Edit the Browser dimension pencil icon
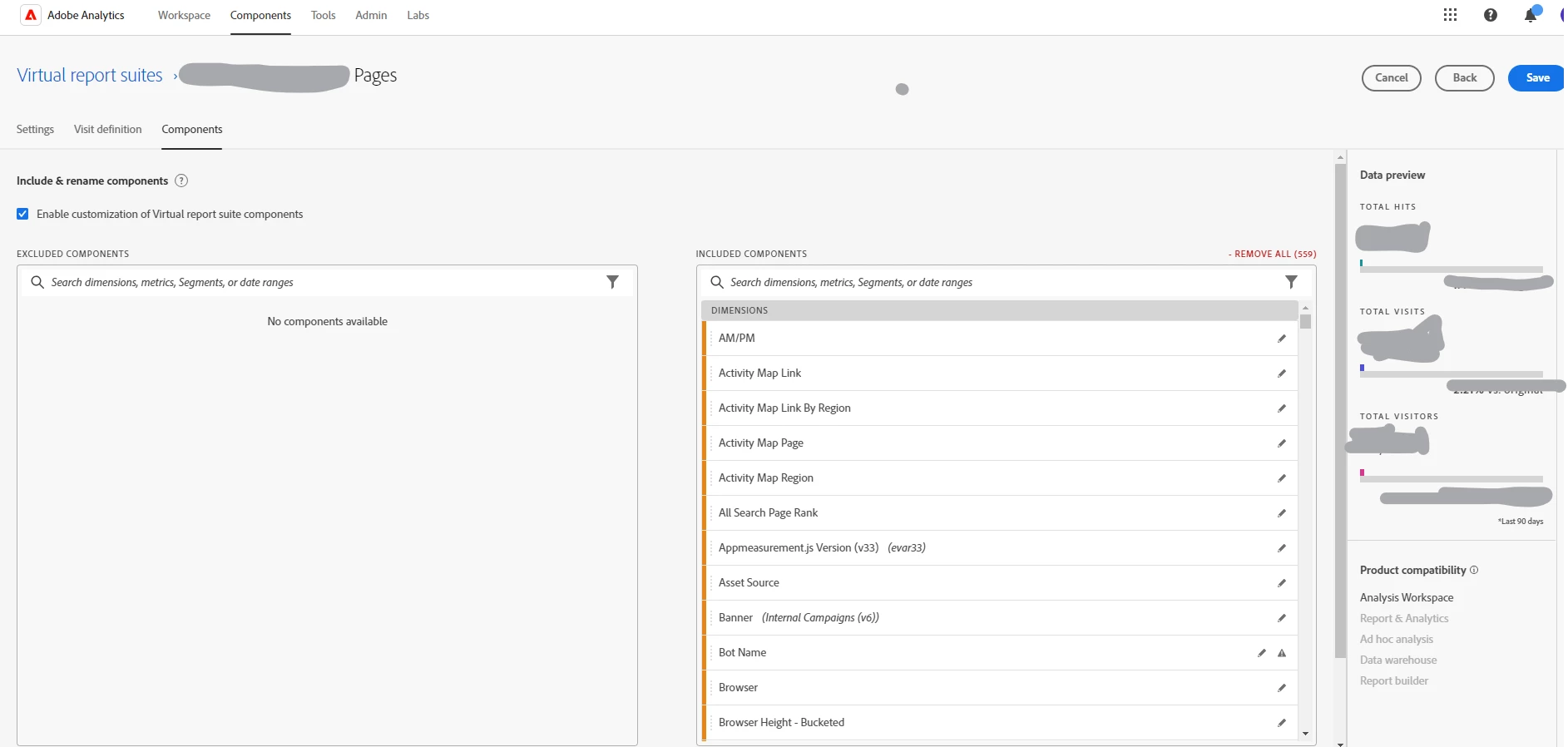The width and height of the screenshot is (1568, 747). (1282, 688)
